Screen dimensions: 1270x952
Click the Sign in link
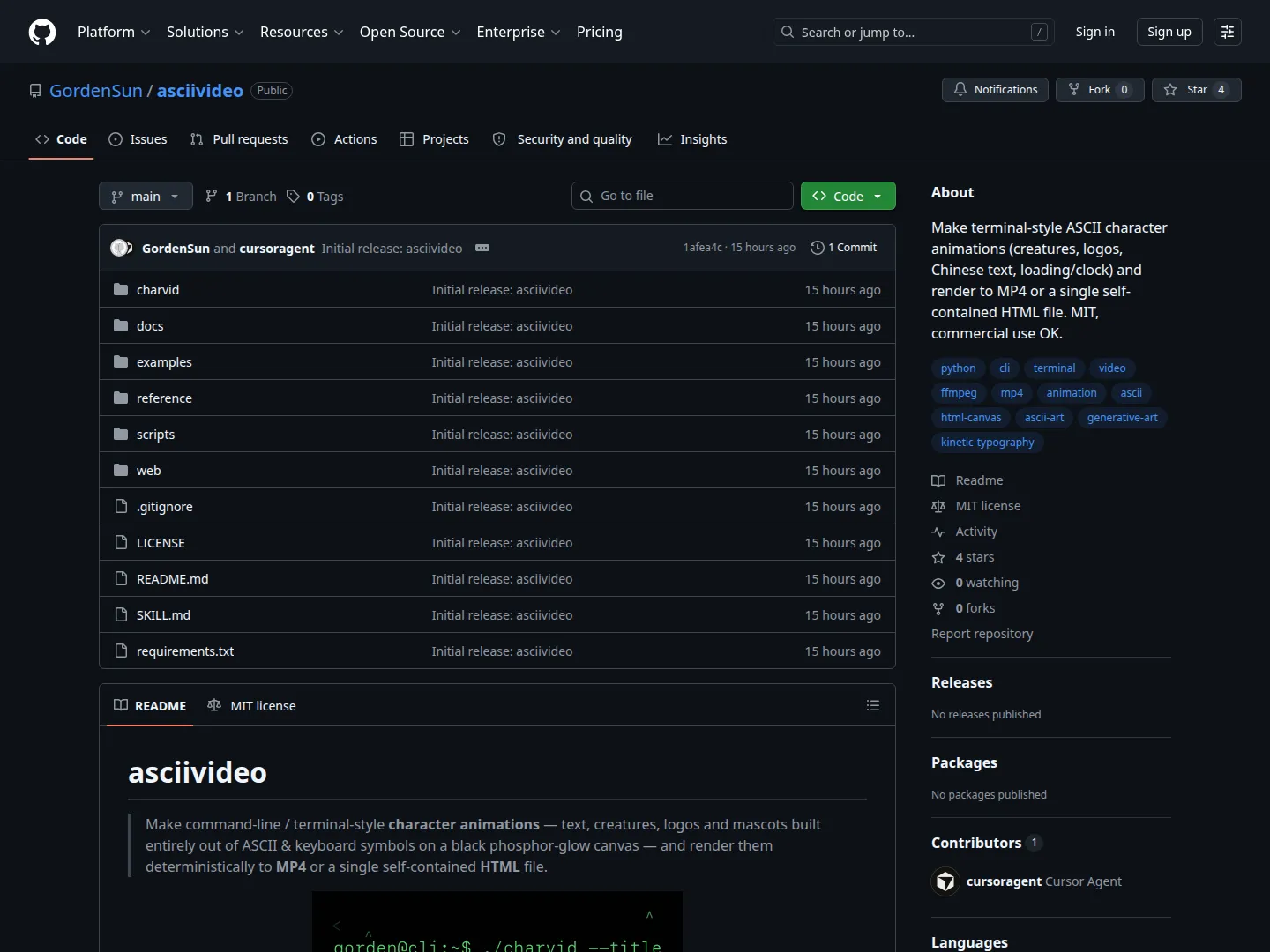pyautogui.click(x=1095, y=32)
